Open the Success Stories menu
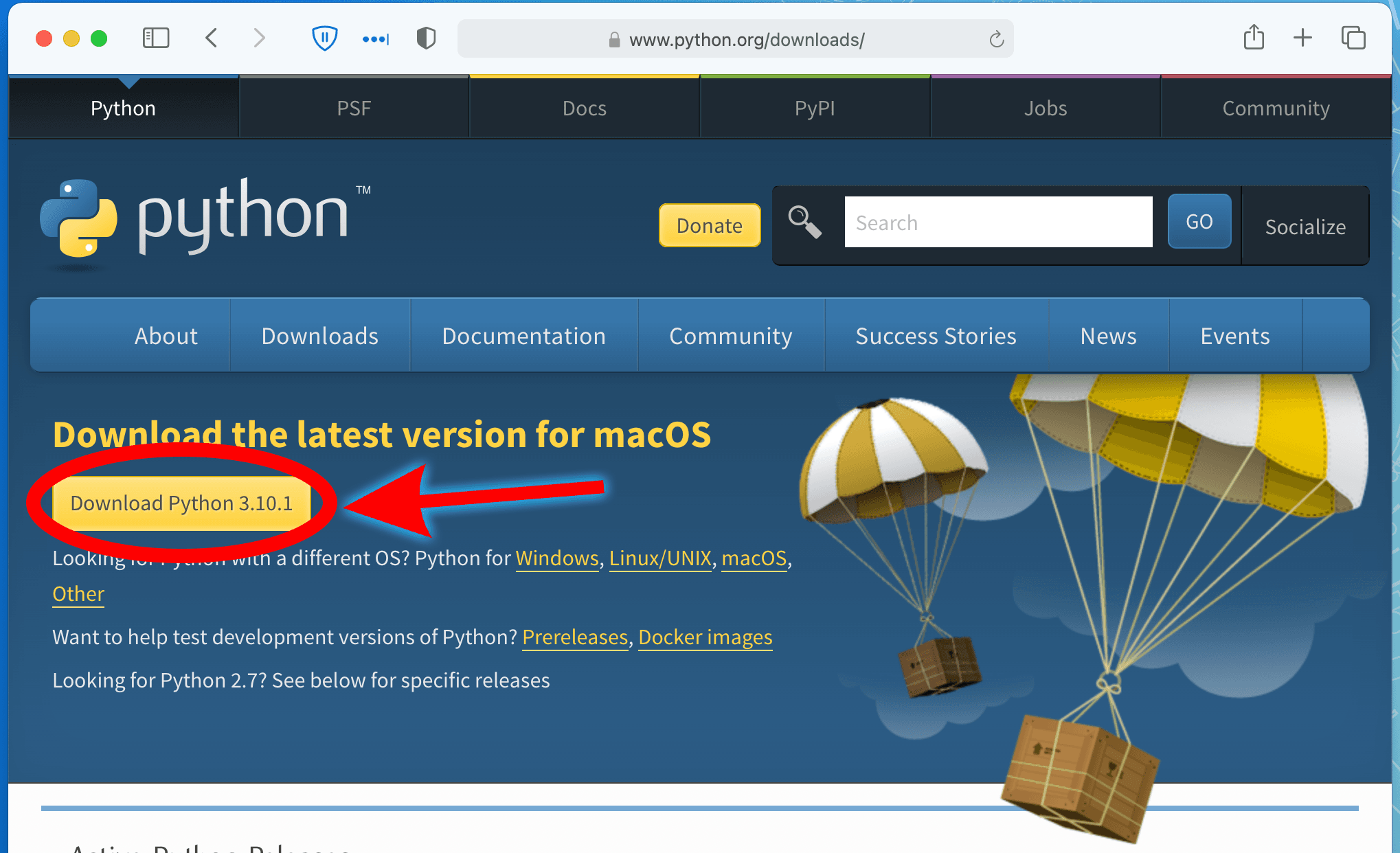This screenshot has height=853, width=1400. tap(936, 336)
